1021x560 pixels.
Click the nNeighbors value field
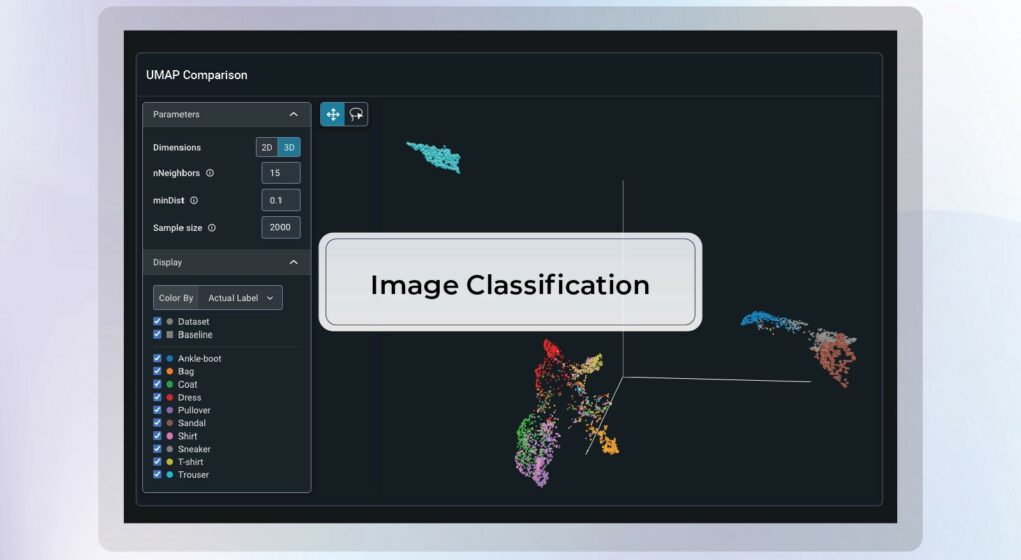coord(281,173)
